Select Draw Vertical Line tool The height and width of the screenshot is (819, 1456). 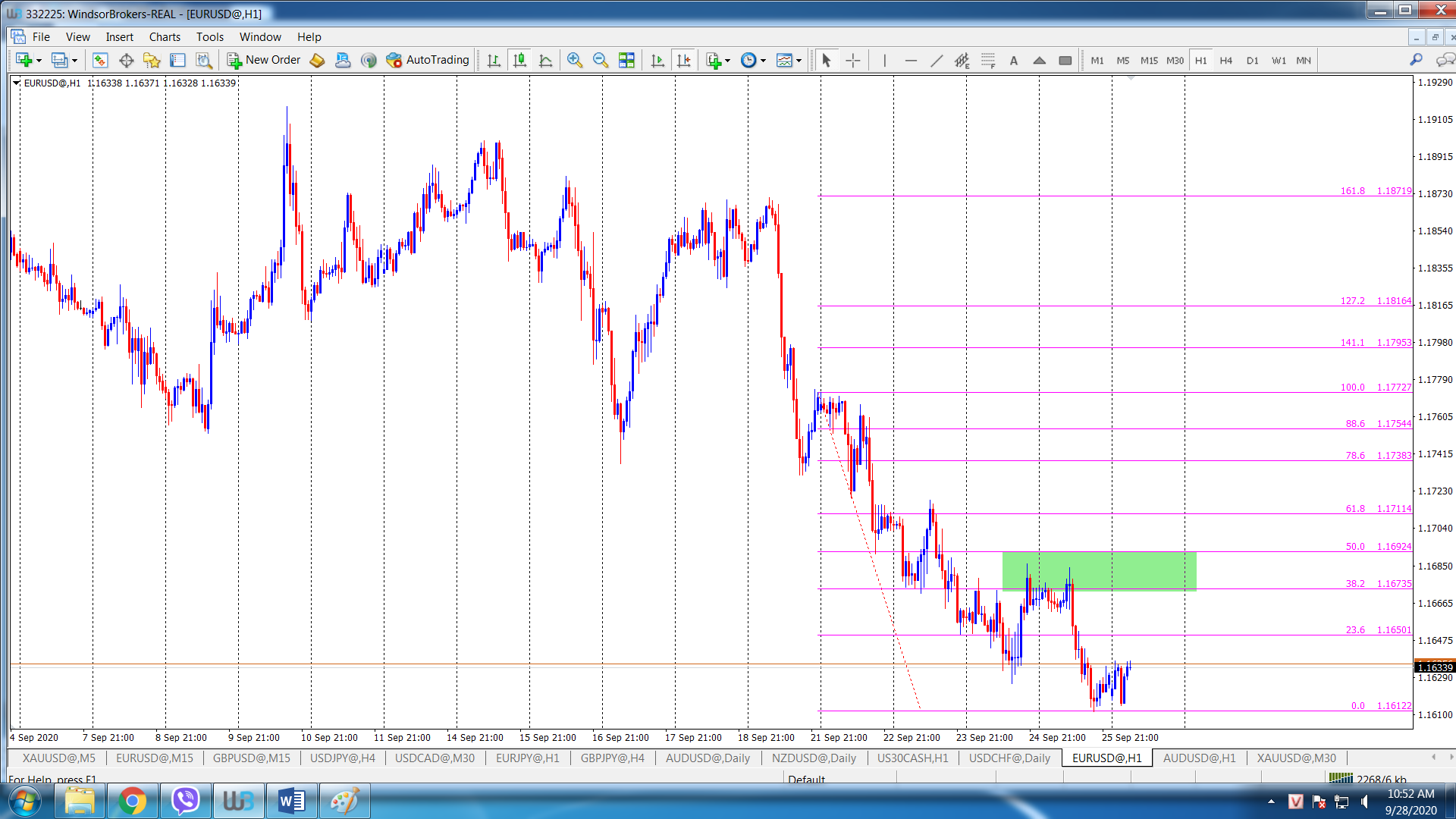(x=884, y=60)
